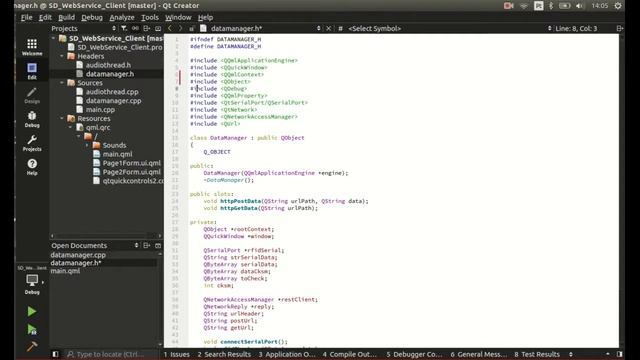Build project with hammer icon

click(x=32, y=346)
